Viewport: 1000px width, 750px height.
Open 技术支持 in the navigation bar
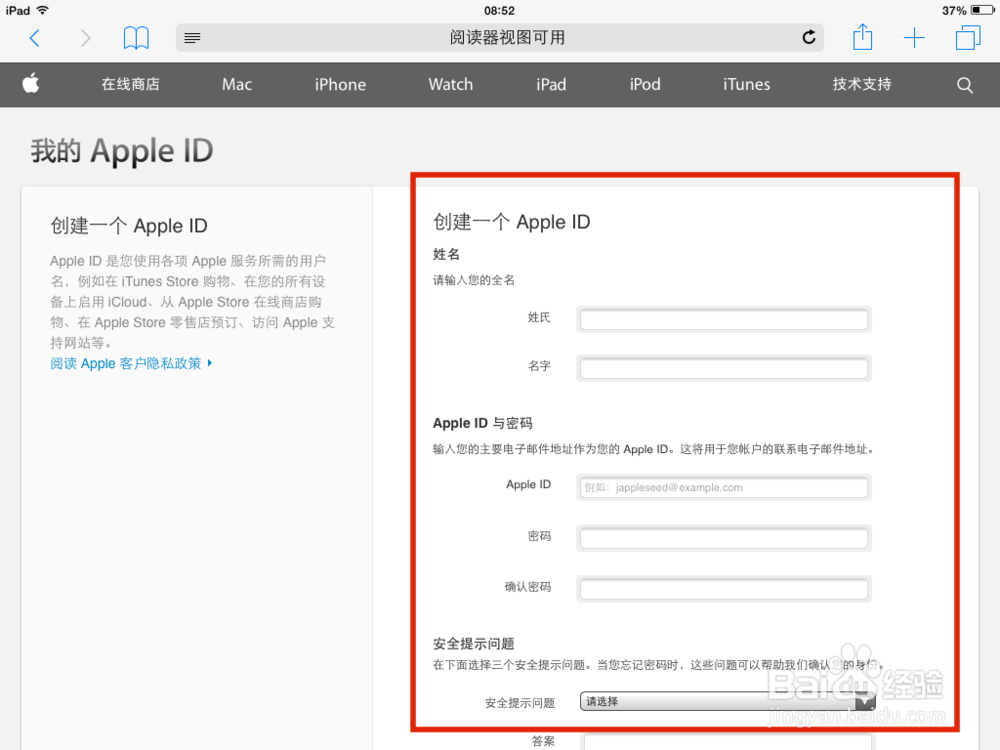point(862,84)
